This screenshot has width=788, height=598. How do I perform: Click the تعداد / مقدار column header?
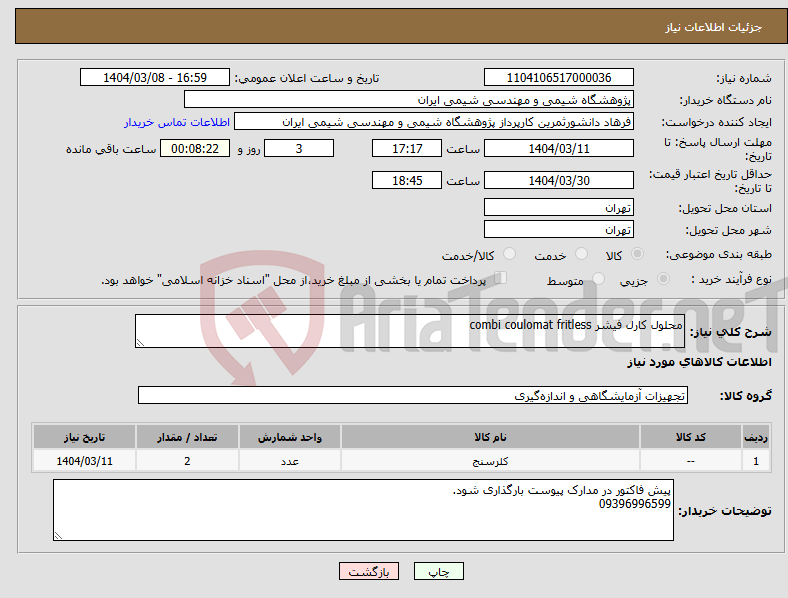(x=187, y=437)
